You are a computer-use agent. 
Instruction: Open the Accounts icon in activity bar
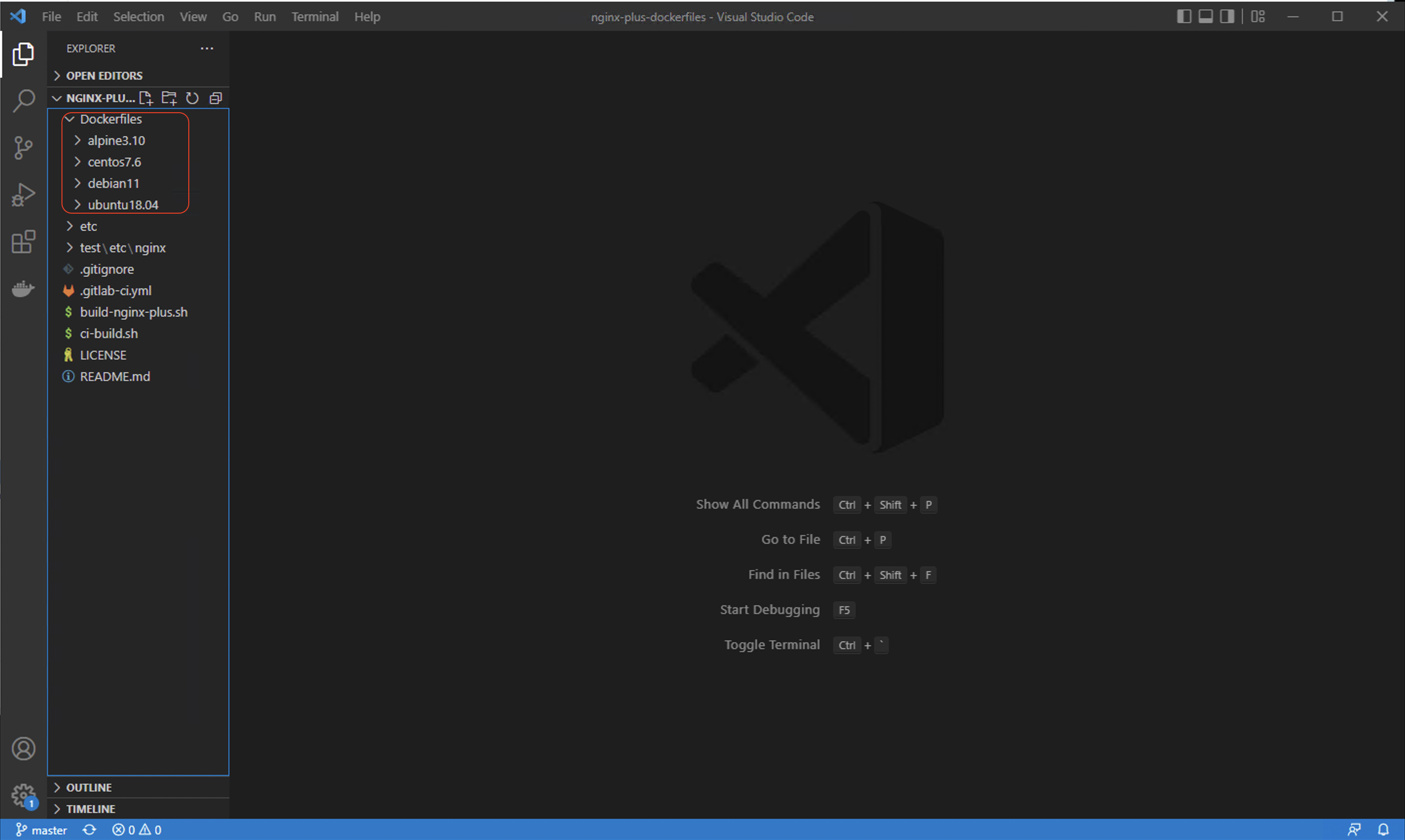pyautogui.click(x=23, y=749)
